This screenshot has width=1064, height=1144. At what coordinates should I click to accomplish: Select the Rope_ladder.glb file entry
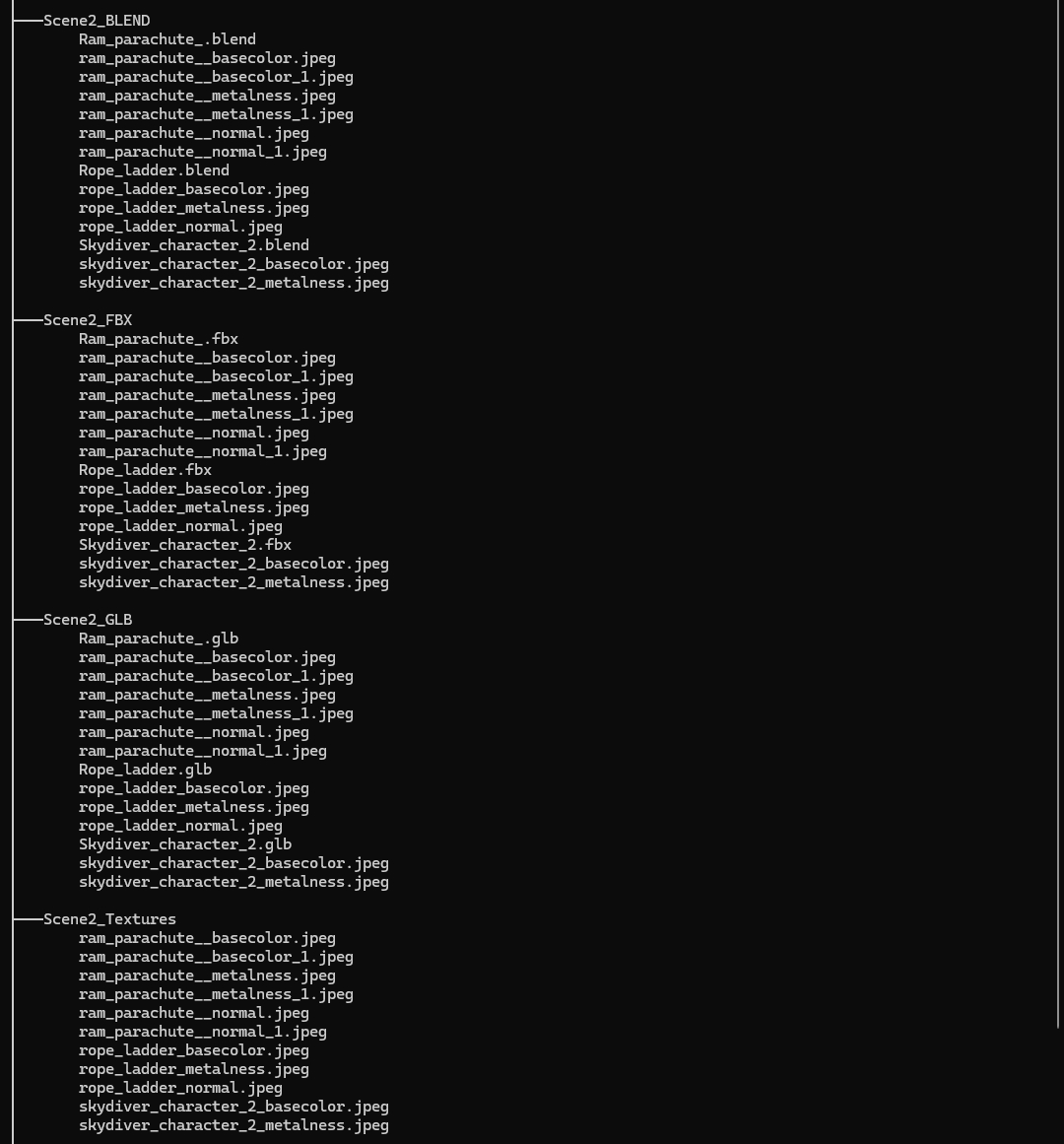click(x=145, y=770)
